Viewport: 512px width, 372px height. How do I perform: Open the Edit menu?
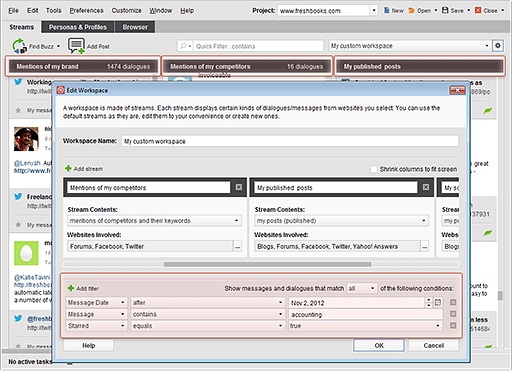33,11
